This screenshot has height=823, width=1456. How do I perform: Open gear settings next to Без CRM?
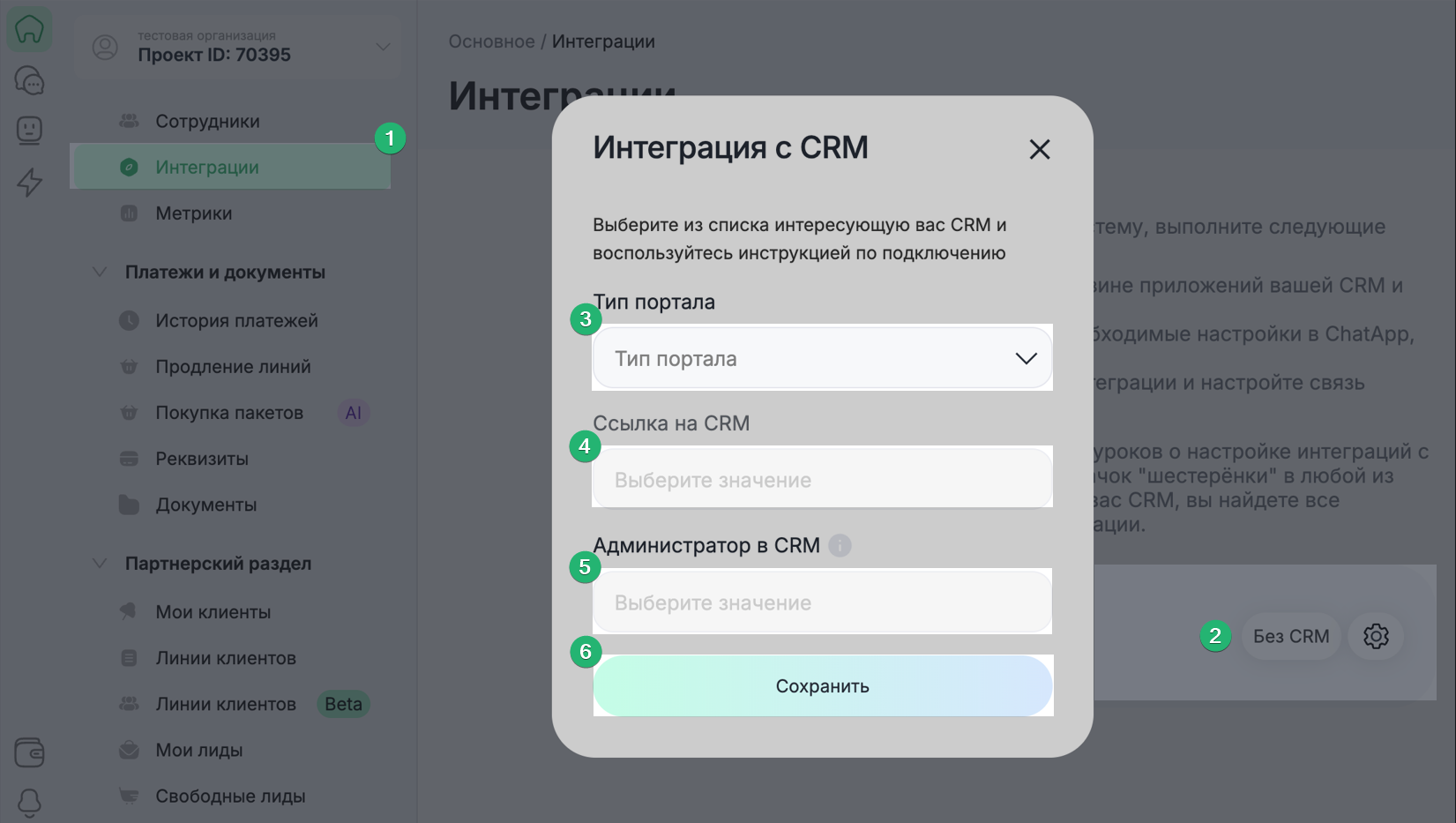tap(1376, 636)
